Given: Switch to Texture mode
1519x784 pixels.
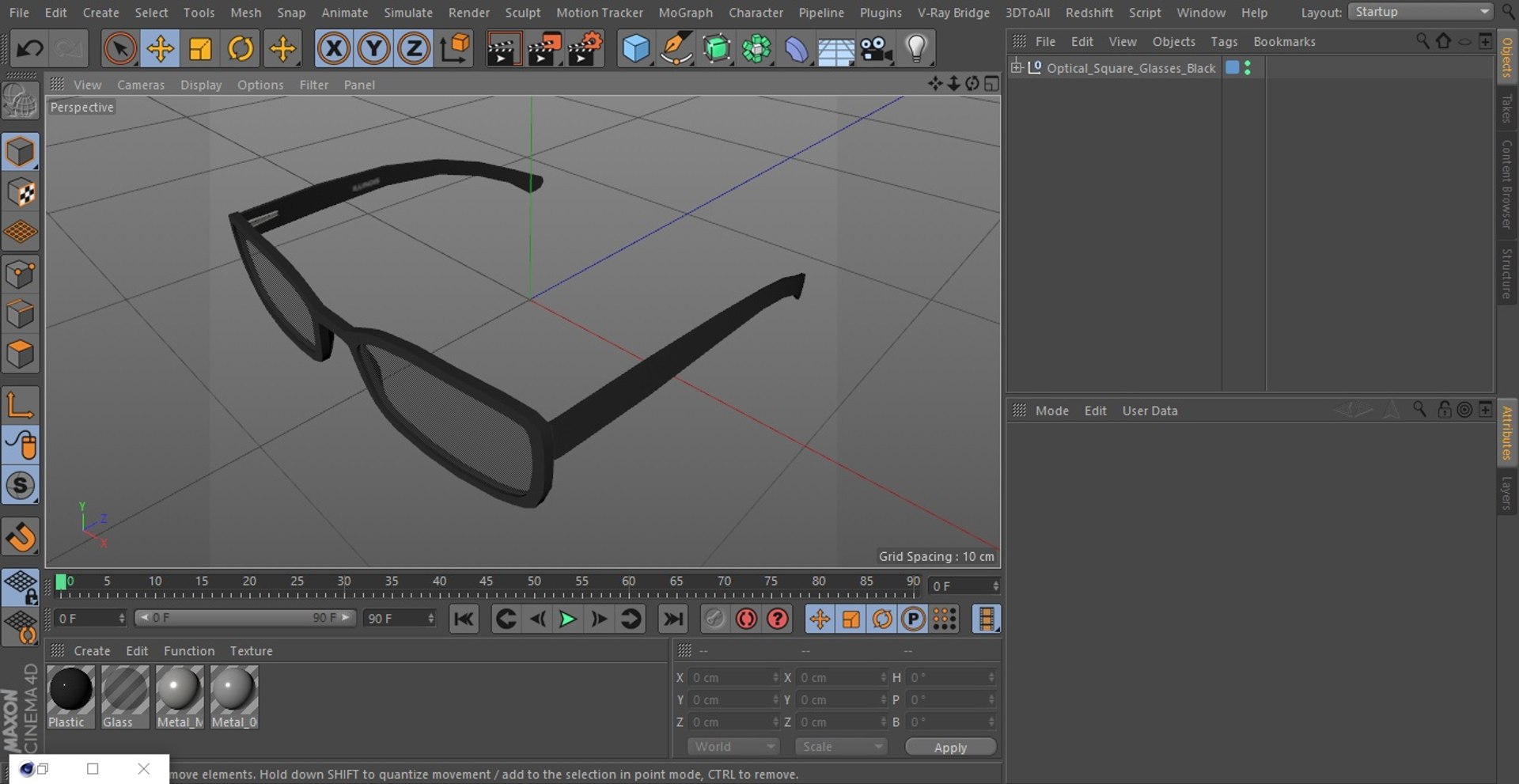Looking at the screenshot, I should [21, 192].
